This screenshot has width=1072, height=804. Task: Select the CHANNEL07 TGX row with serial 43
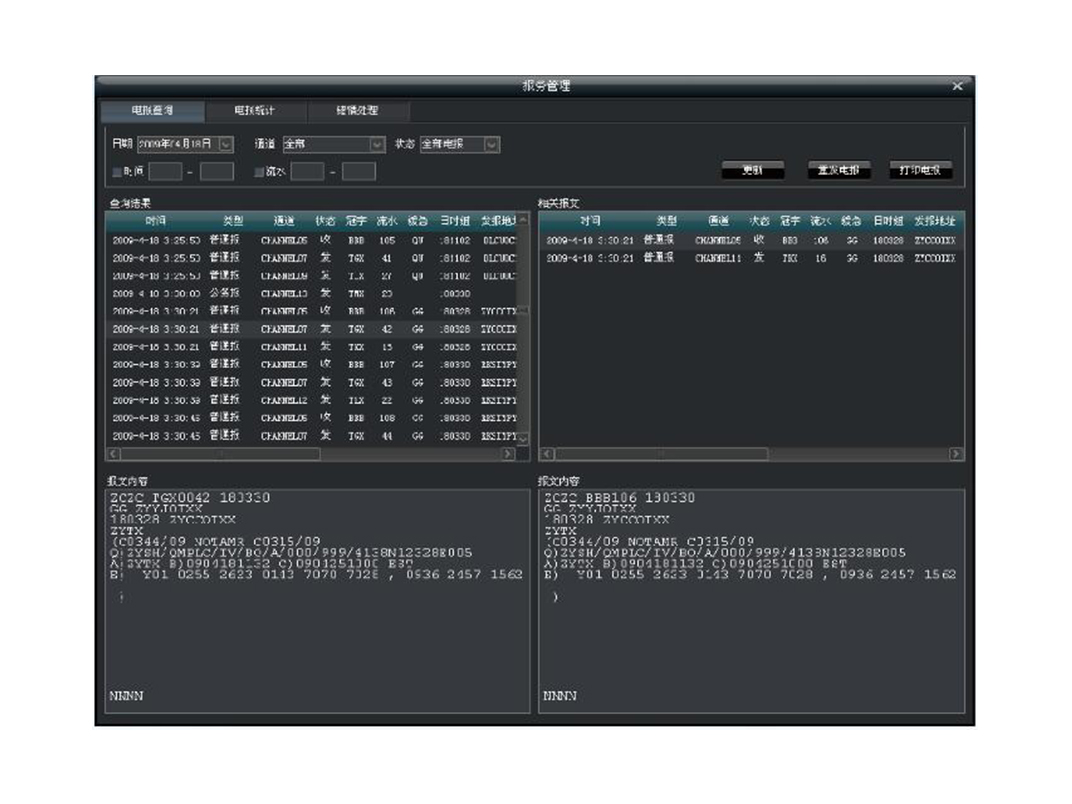[312, 383]
